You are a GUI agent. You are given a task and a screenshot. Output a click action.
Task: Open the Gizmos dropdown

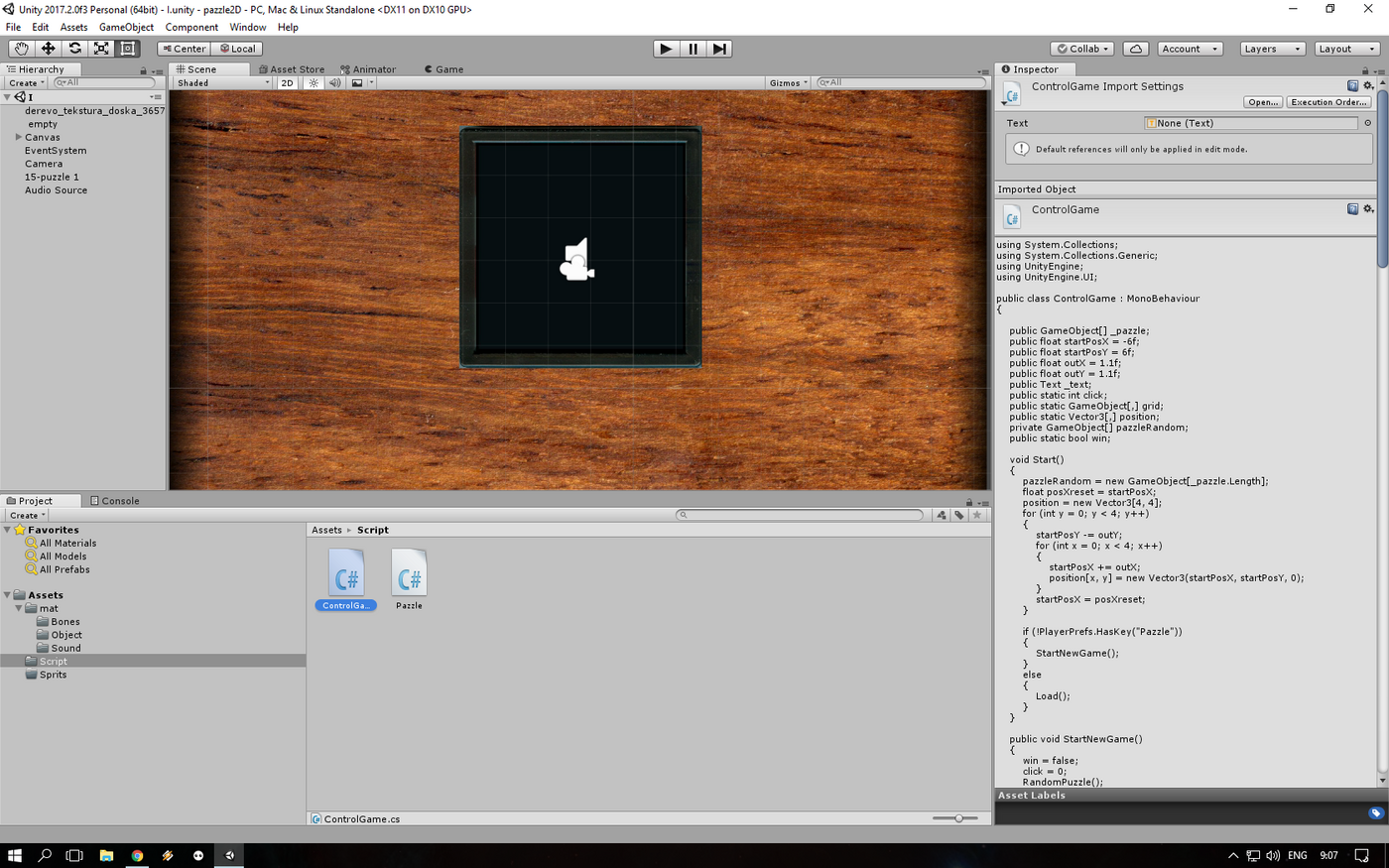pyautogui.click(x=789, y=83)
